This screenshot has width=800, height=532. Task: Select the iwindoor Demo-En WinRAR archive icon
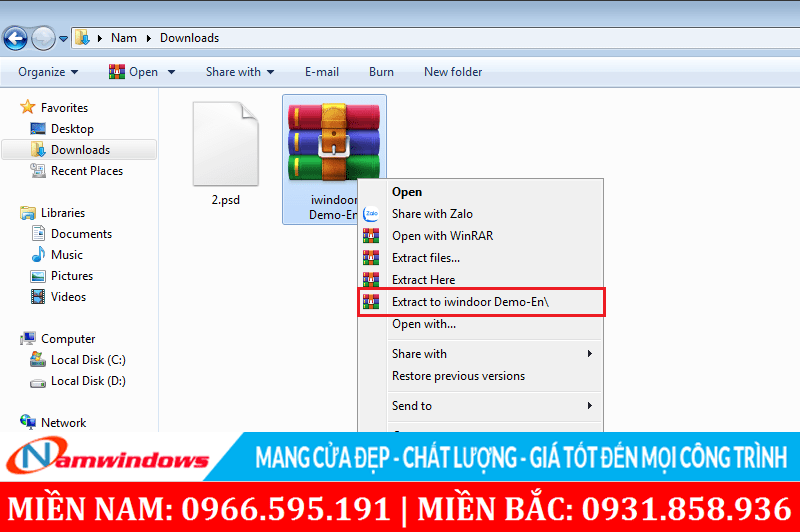click(334, 141)
